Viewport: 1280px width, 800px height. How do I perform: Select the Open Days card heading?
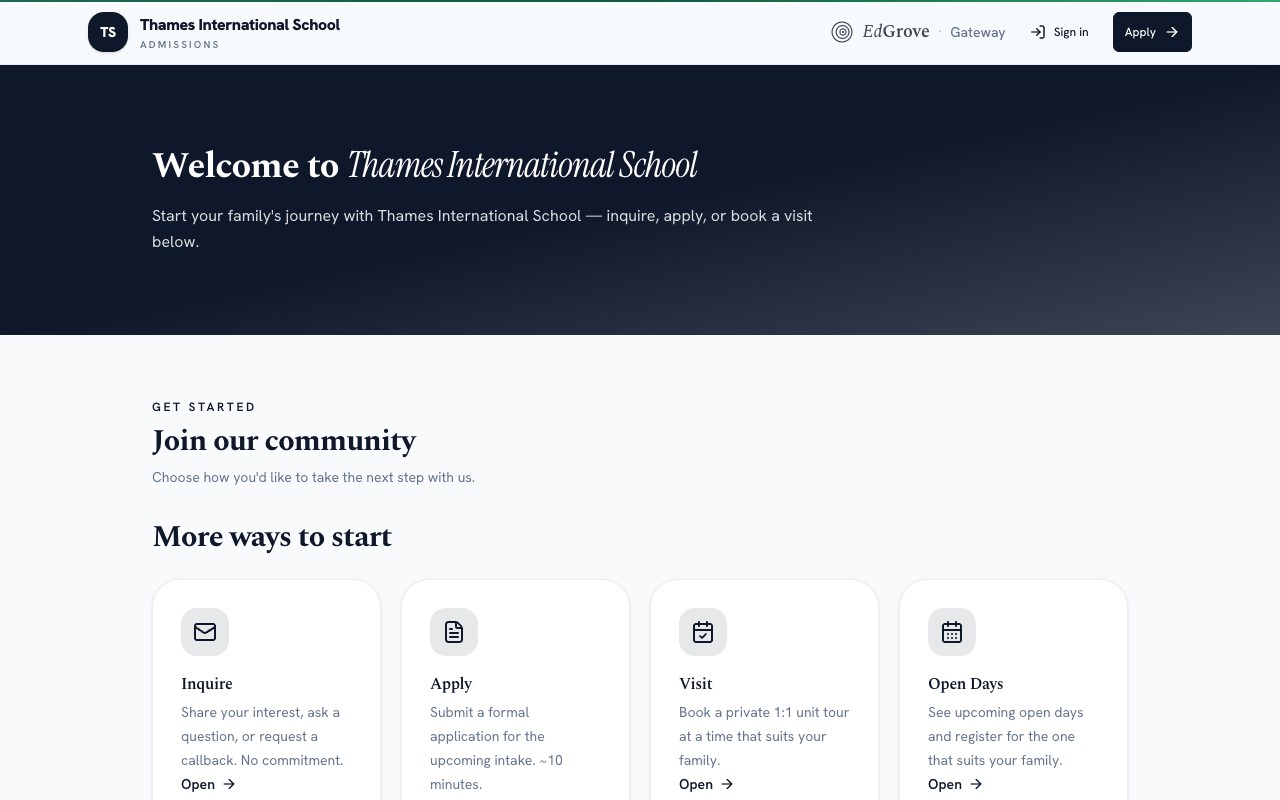coord(966,684)
